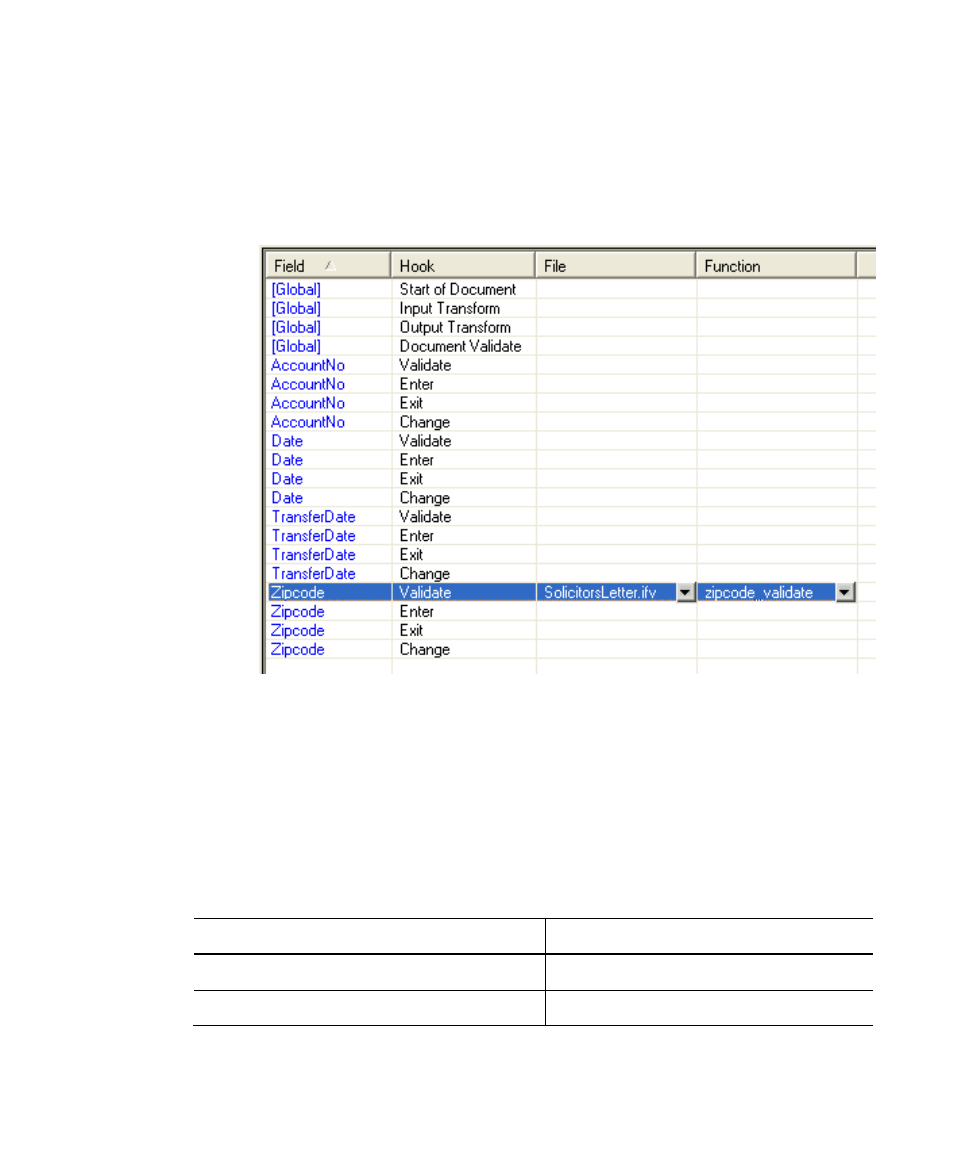Select the TransferDate Enter row
Screen dimensions: 954x1164
(x=570, y=535)
